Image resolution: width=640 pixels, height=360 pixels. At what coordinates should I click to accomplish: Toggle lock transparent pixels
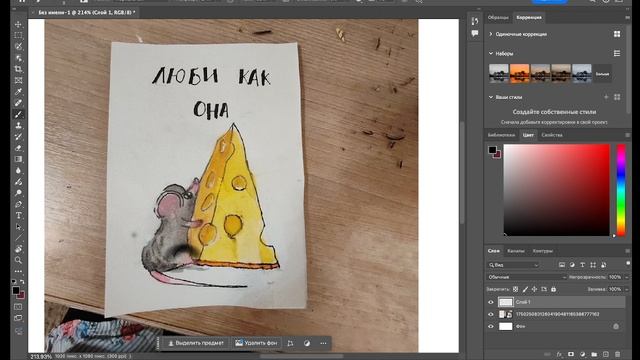pos(516,289)
